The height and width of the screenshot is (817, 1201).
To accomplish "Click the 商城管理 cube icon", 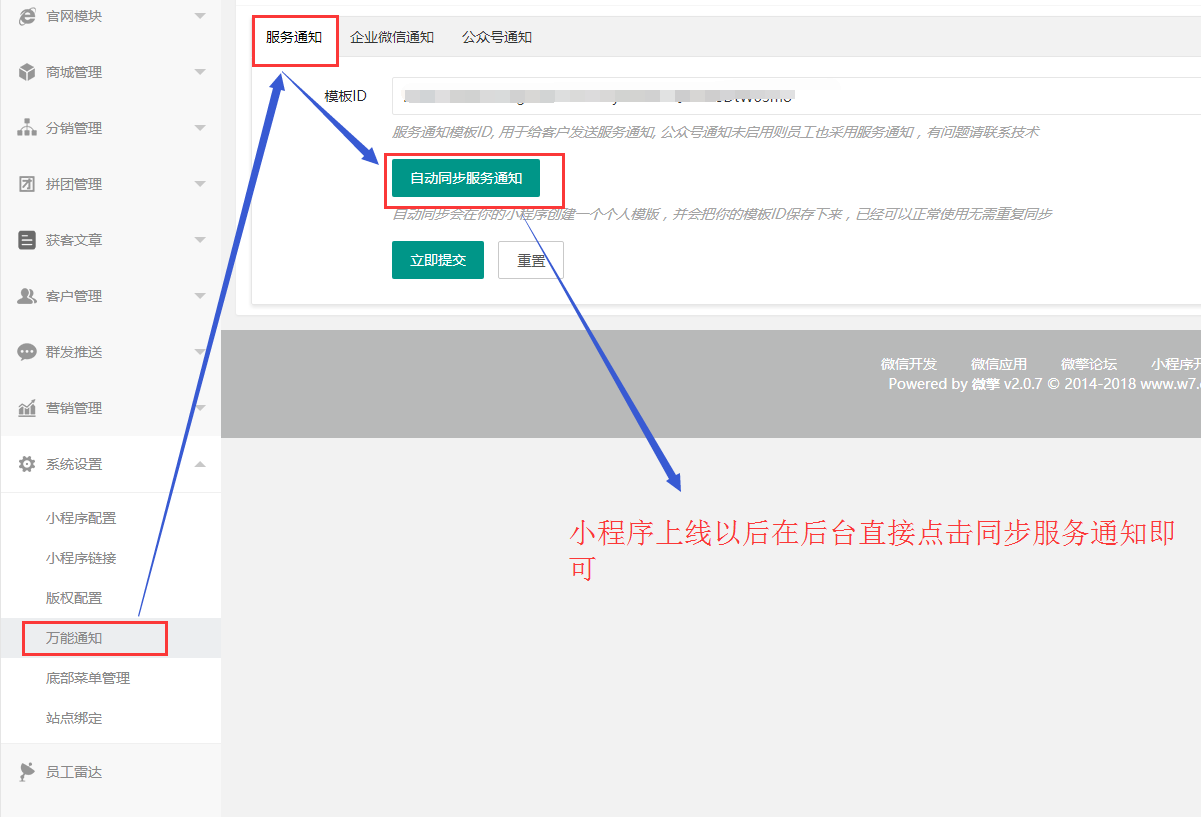I will pyautogui.click(x=27, y=72).
